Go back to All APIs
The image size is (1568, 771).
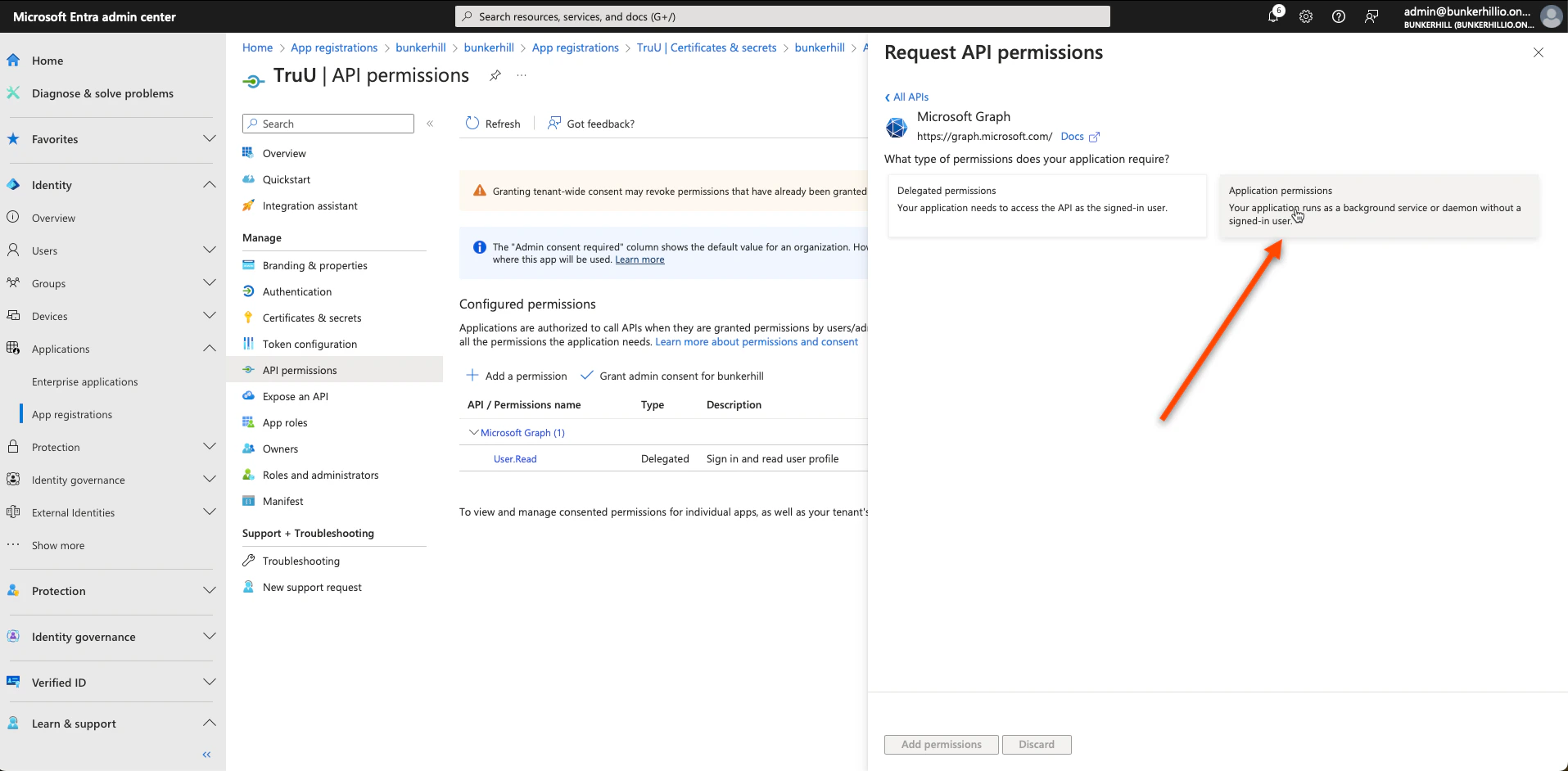(906, 97)
